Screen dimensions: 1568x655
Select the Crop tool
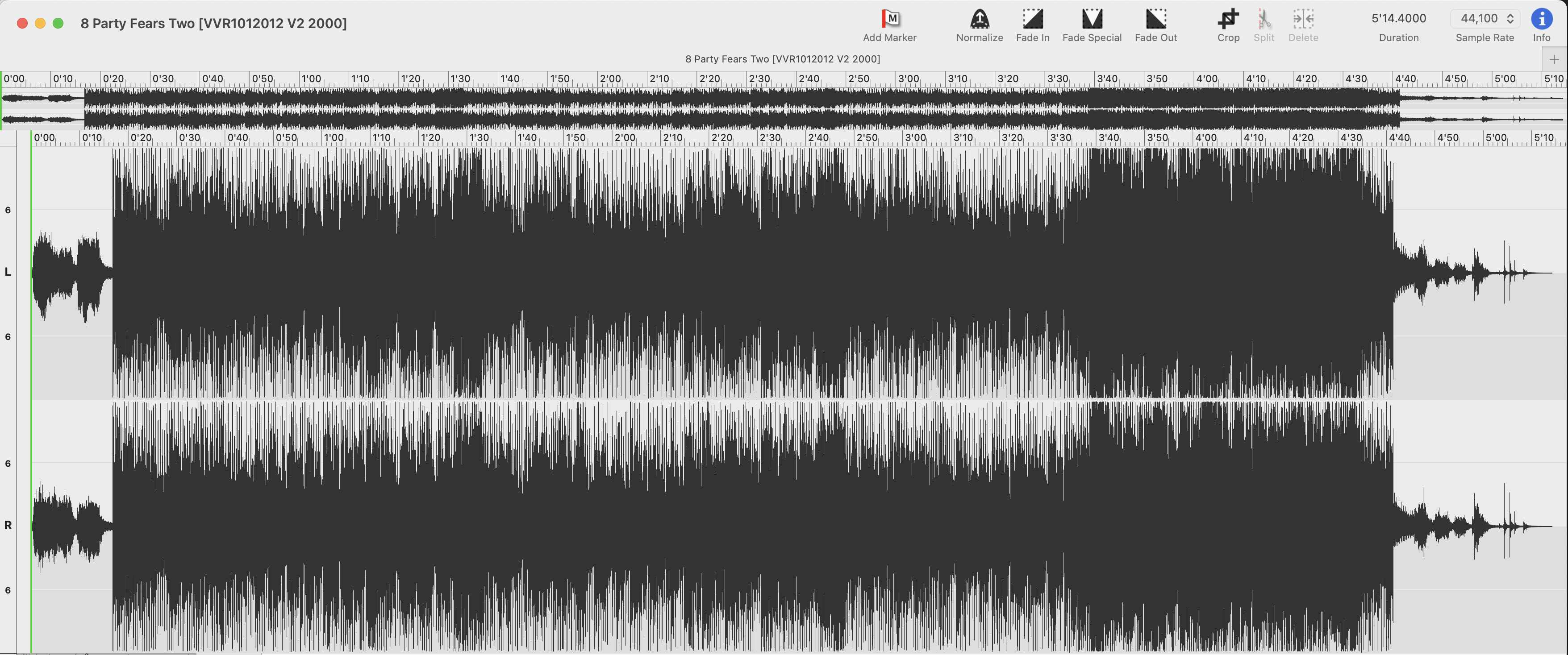1228,18
